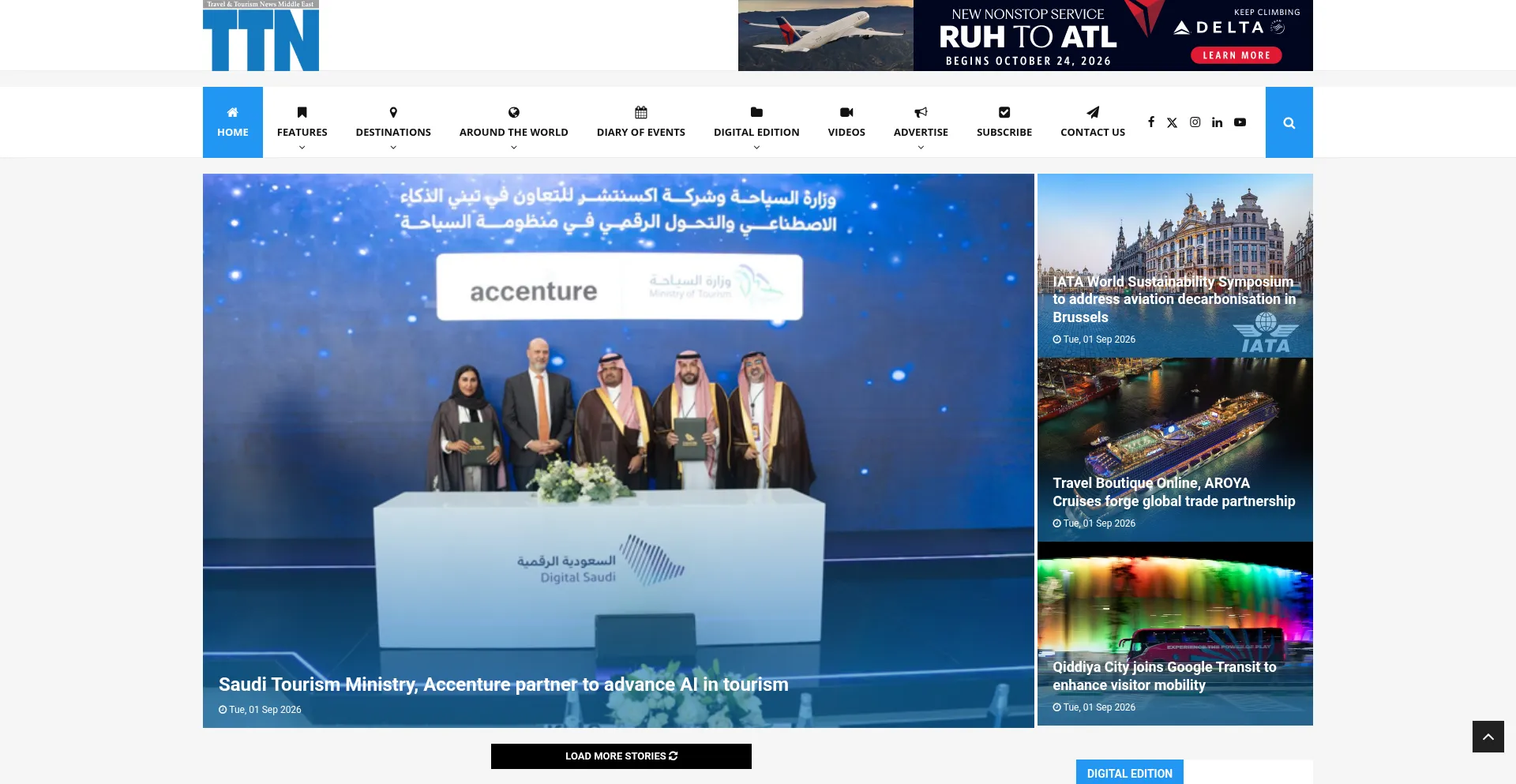Click the TTN logo in the header

click(261, 36)
